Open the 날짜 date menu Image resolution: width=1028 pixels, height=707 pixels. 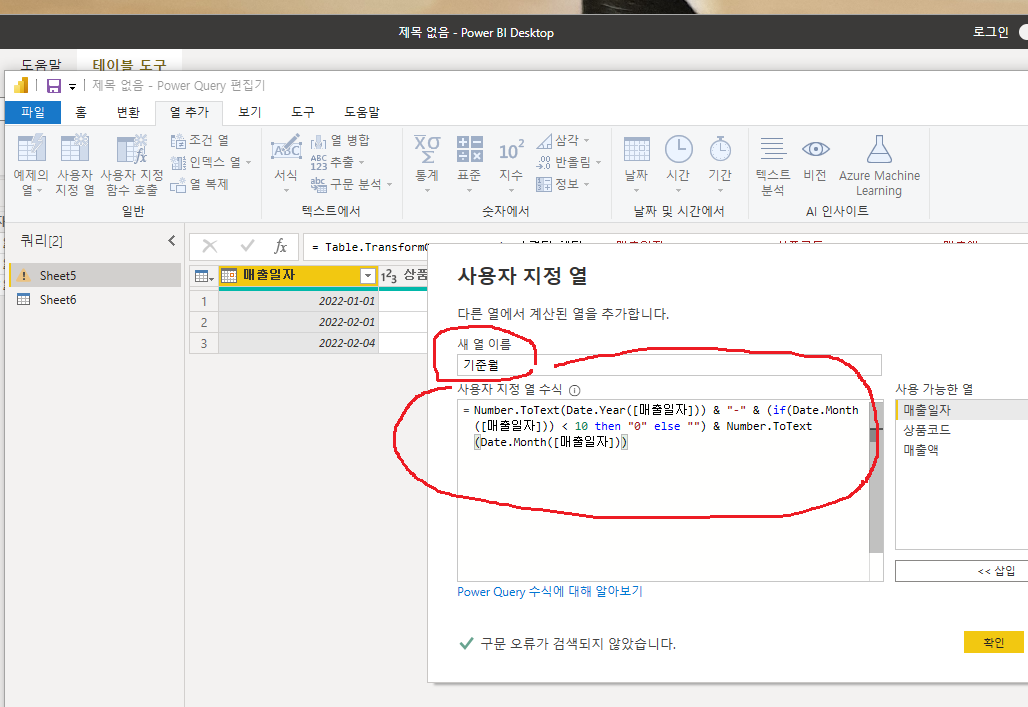636,165
